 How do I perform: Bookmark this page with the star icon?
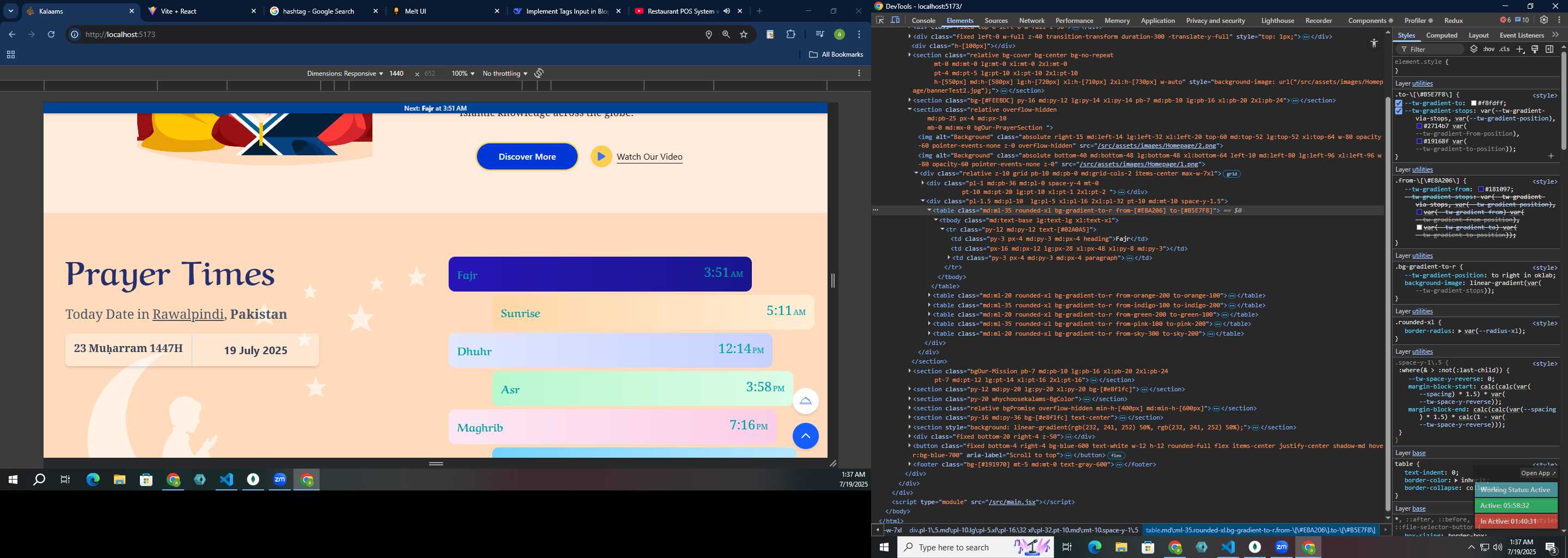(x=744, y=35)
